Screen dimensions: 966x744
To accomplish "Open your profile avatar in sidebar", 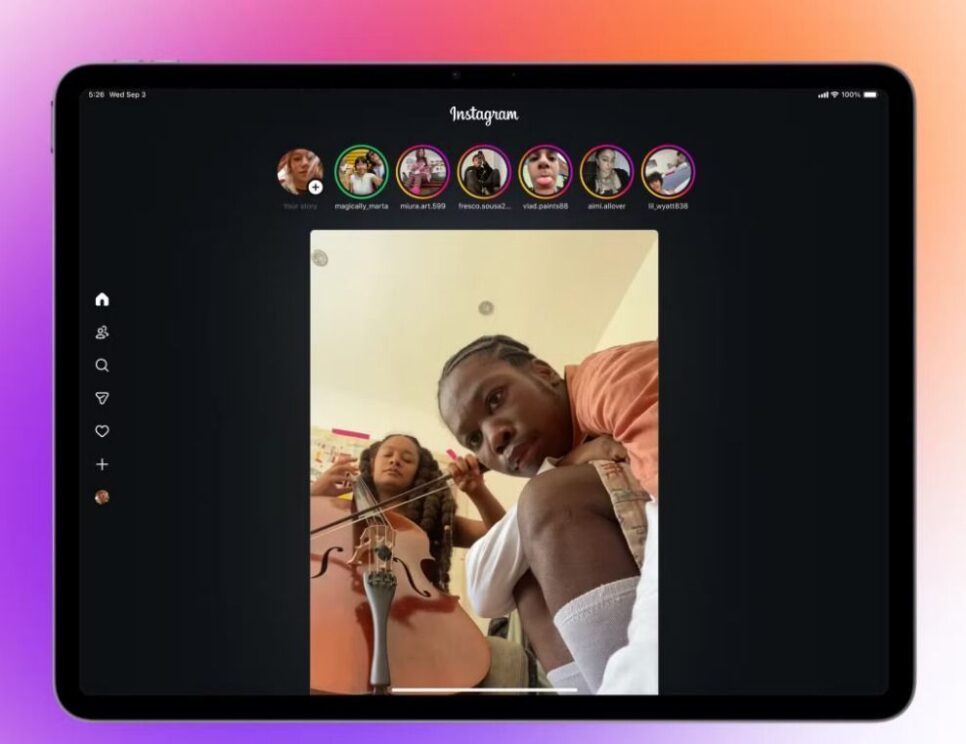I will (102, 497).
